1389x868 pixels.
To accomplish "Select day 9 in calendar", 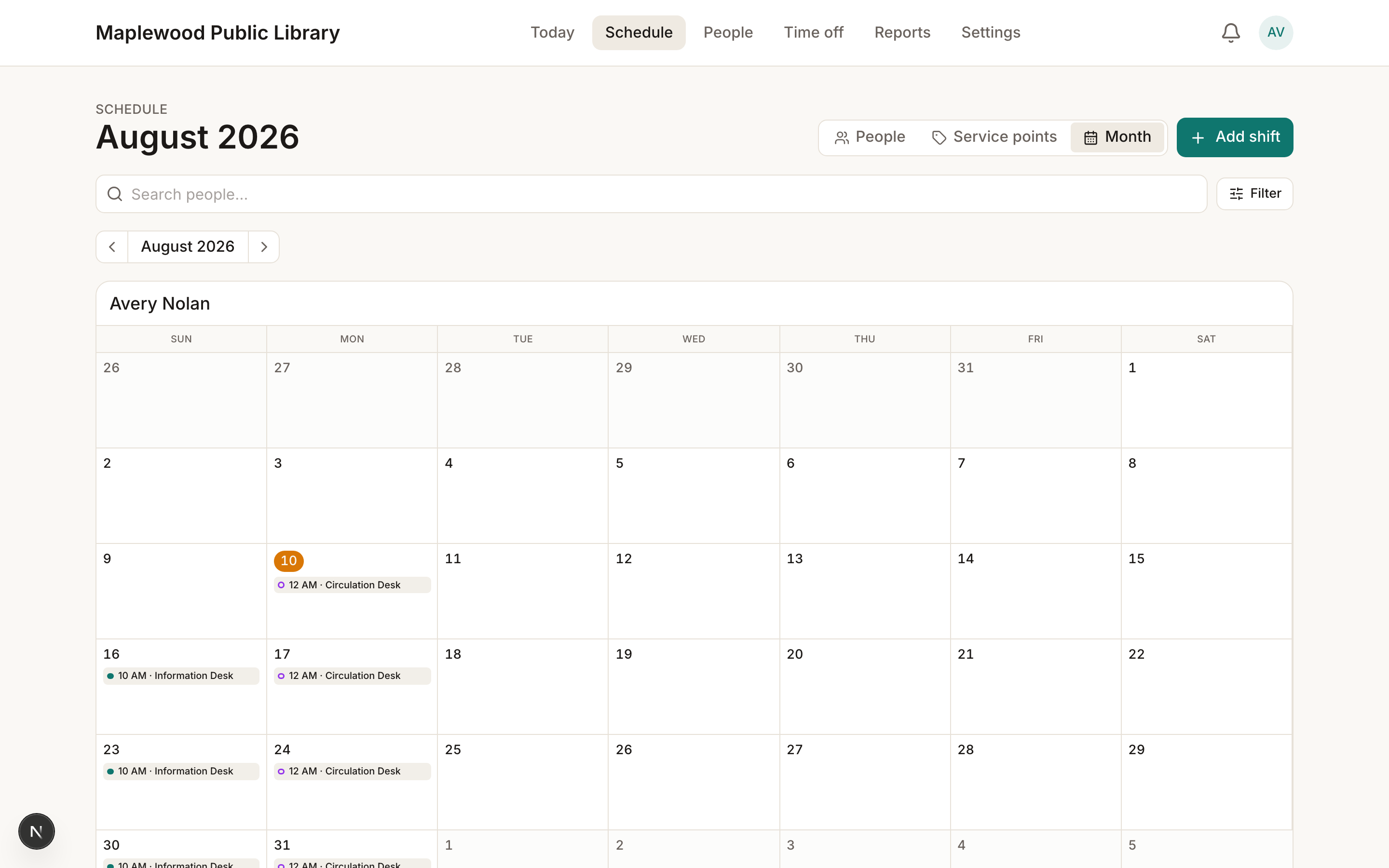I will (x=181, y=591).
